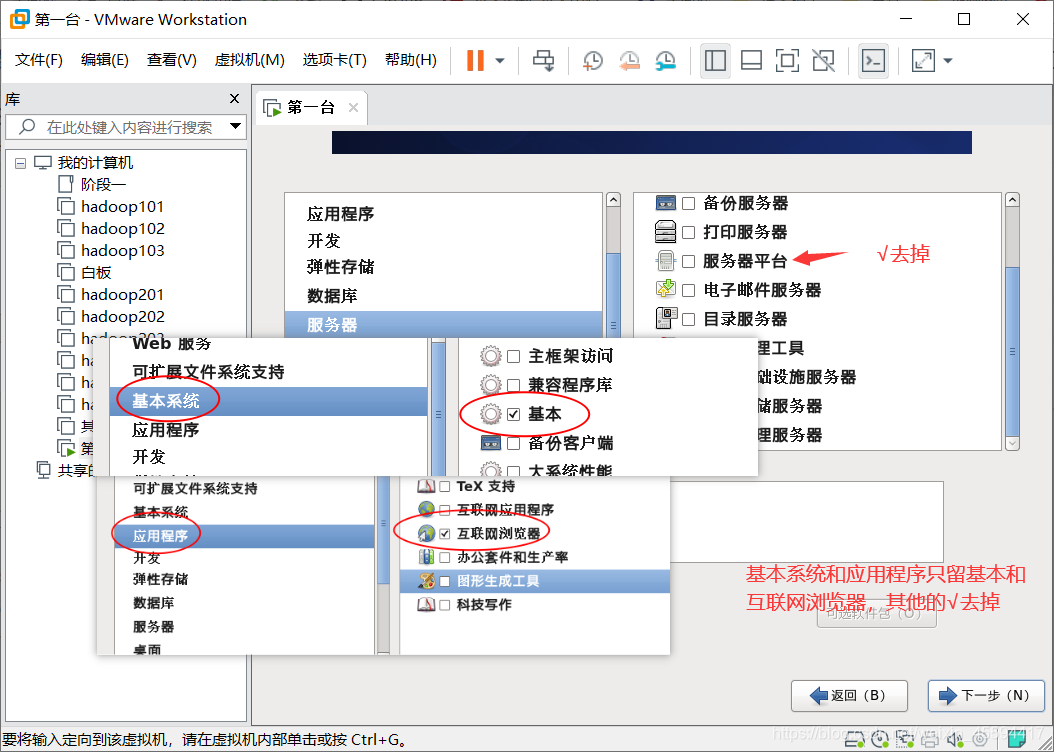This screenshot has height=752, width=1054.
Task: Click the orange Pause VM icon
Action: [475, 60]
